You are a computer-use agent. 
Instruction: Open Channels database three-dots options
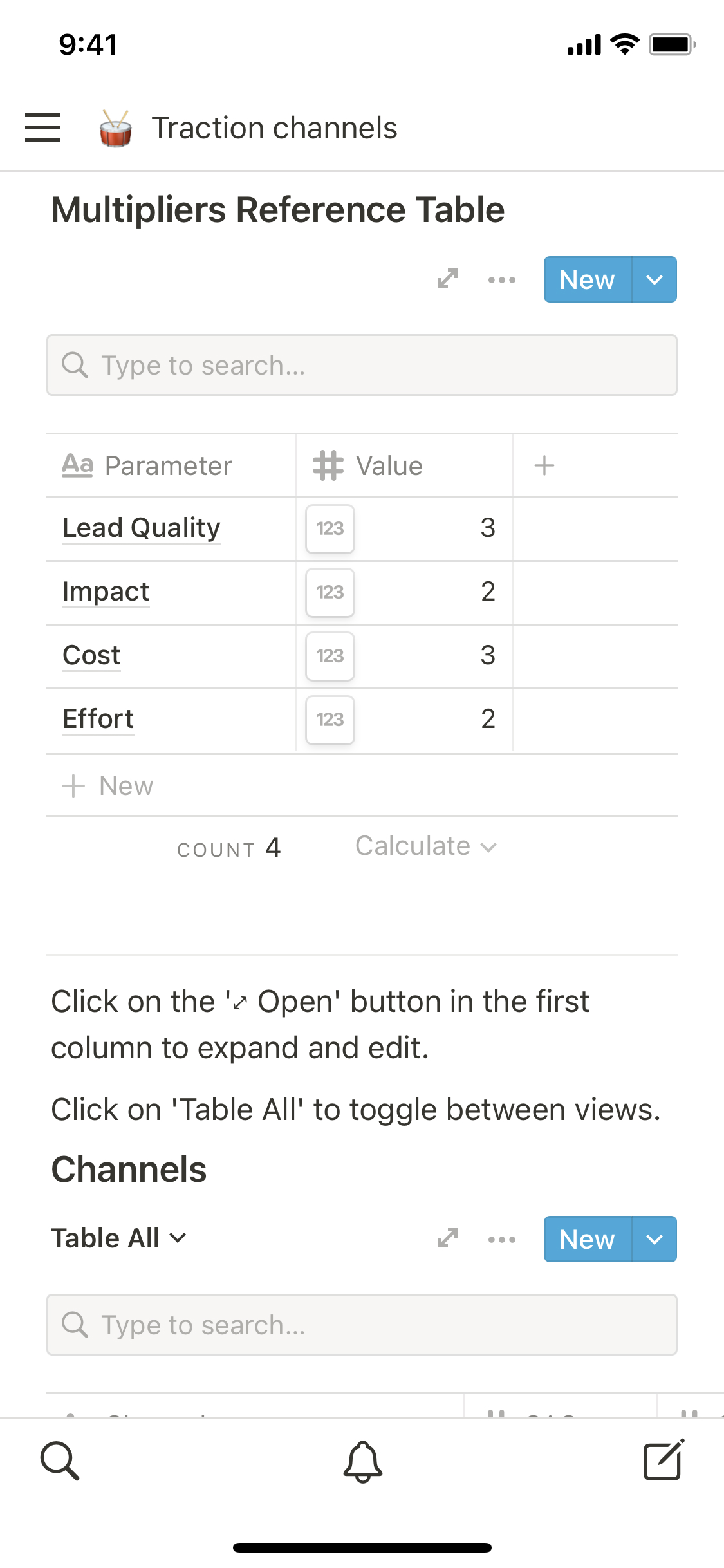click(x=502, y=1239)
